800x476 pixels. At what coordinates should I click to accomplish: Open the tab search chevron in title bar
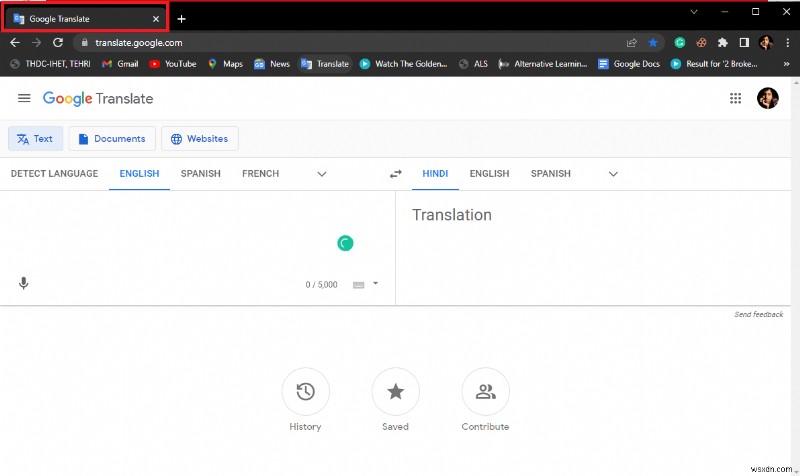click(694, 12)
